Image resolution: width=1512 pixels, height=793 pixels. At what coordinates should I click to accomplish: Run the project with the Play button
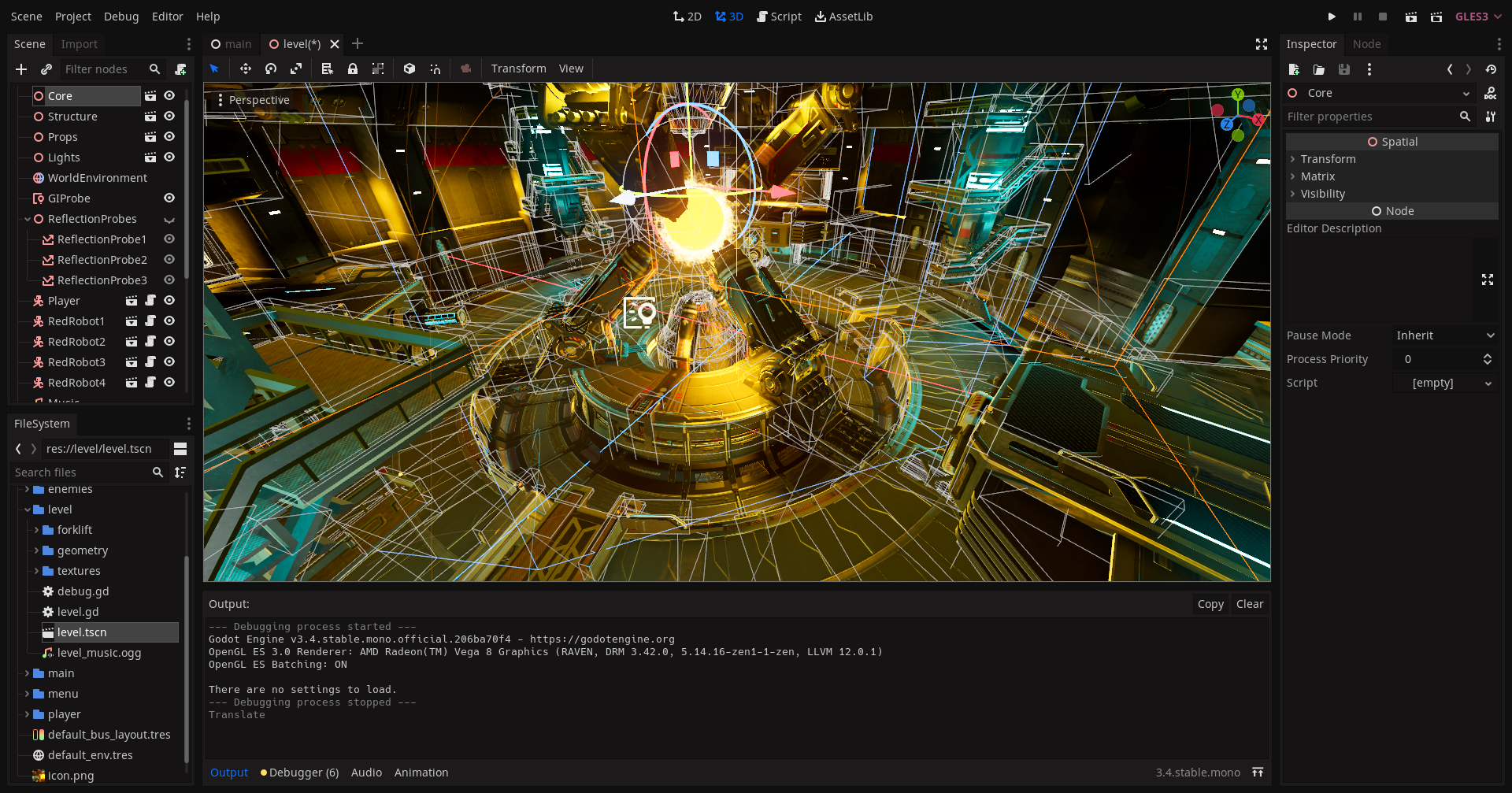pos(1332,16)
